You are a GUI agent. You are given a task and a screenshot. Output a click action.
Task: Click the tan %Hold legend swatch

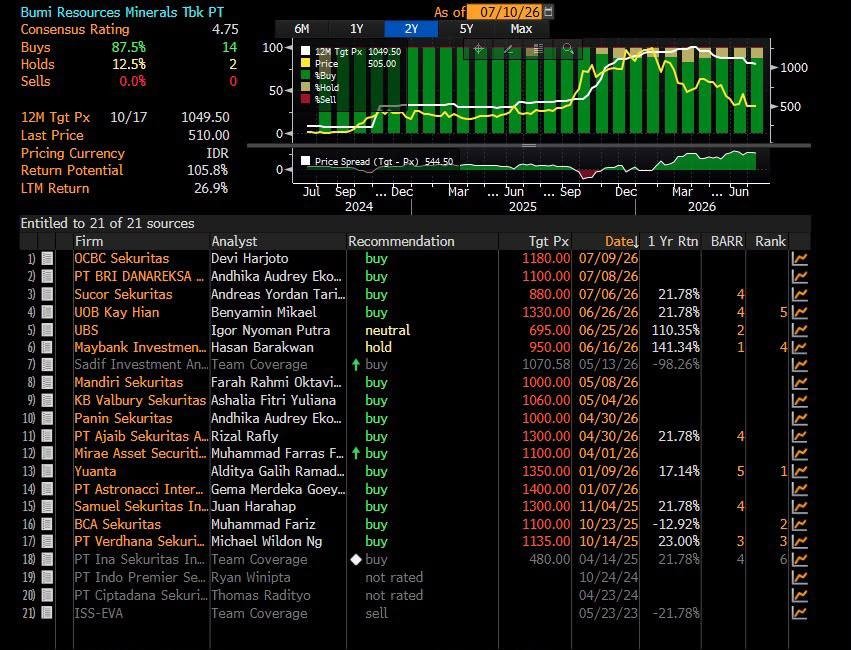(x=306, y=87)
